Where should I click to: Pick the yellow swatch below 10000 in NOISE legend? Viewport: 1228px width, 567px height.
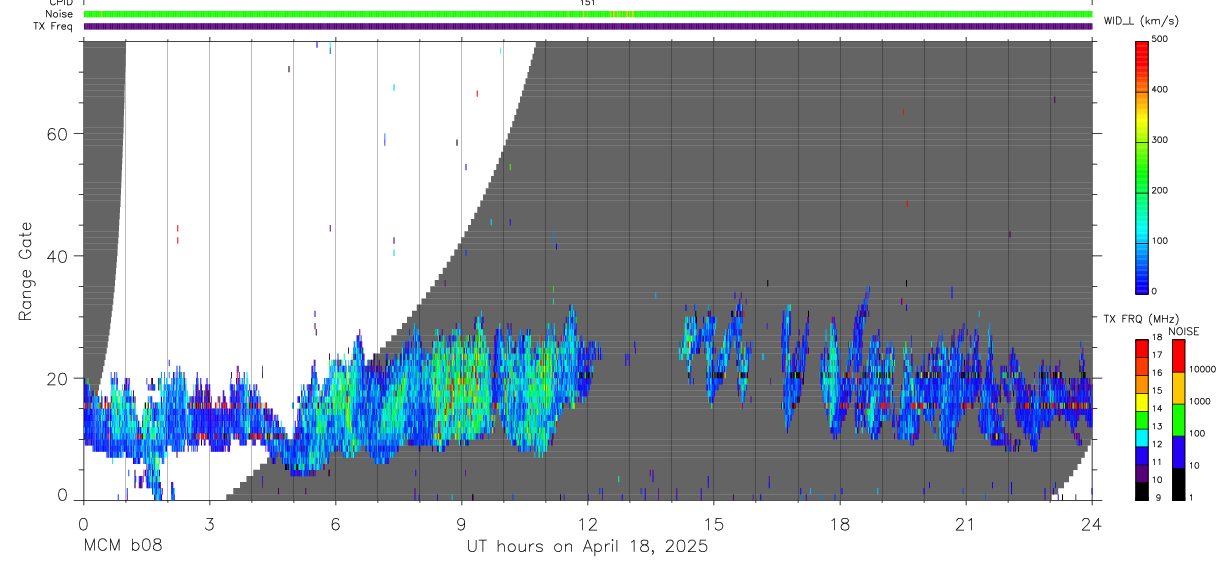click(x=1178, y=388)
